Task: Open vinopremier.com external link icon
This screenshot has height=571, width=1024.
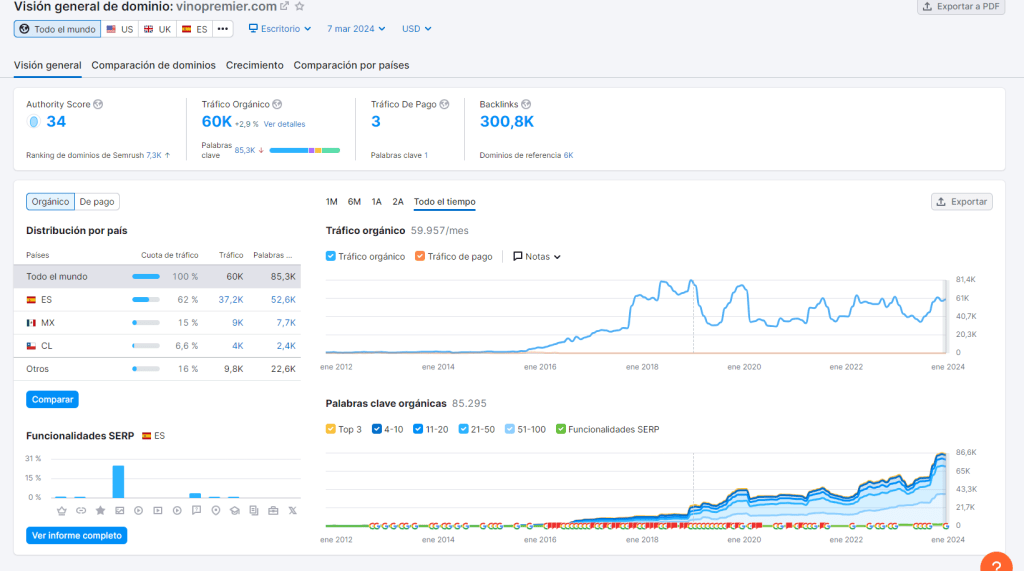Action: [x=285, y=7]
